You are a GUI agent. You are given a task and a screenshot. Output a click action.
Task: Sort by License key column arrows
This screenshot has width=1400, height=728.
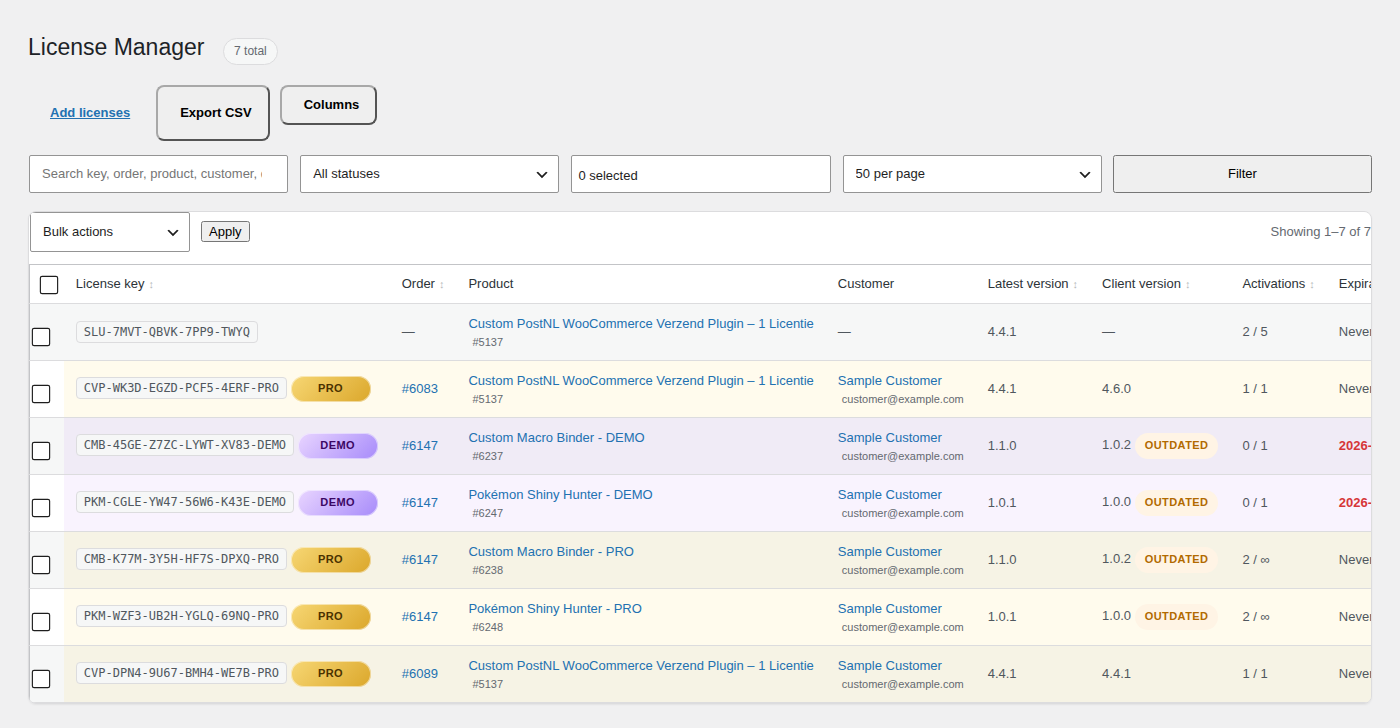pos(151,285)
